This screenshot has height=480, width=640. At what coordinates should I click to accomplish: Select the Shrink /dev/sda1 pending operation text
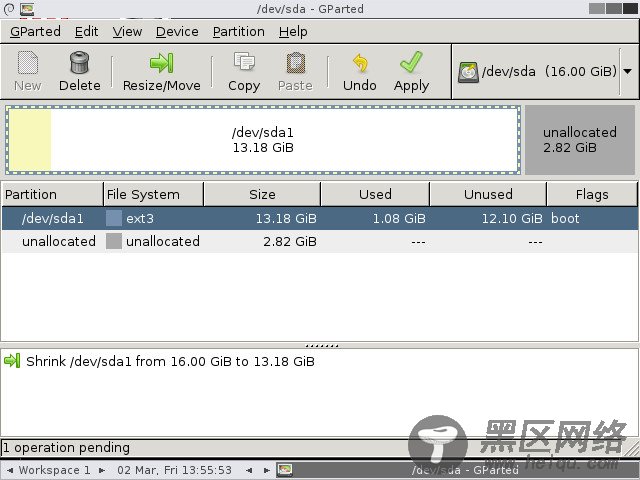tap(170, 361)
